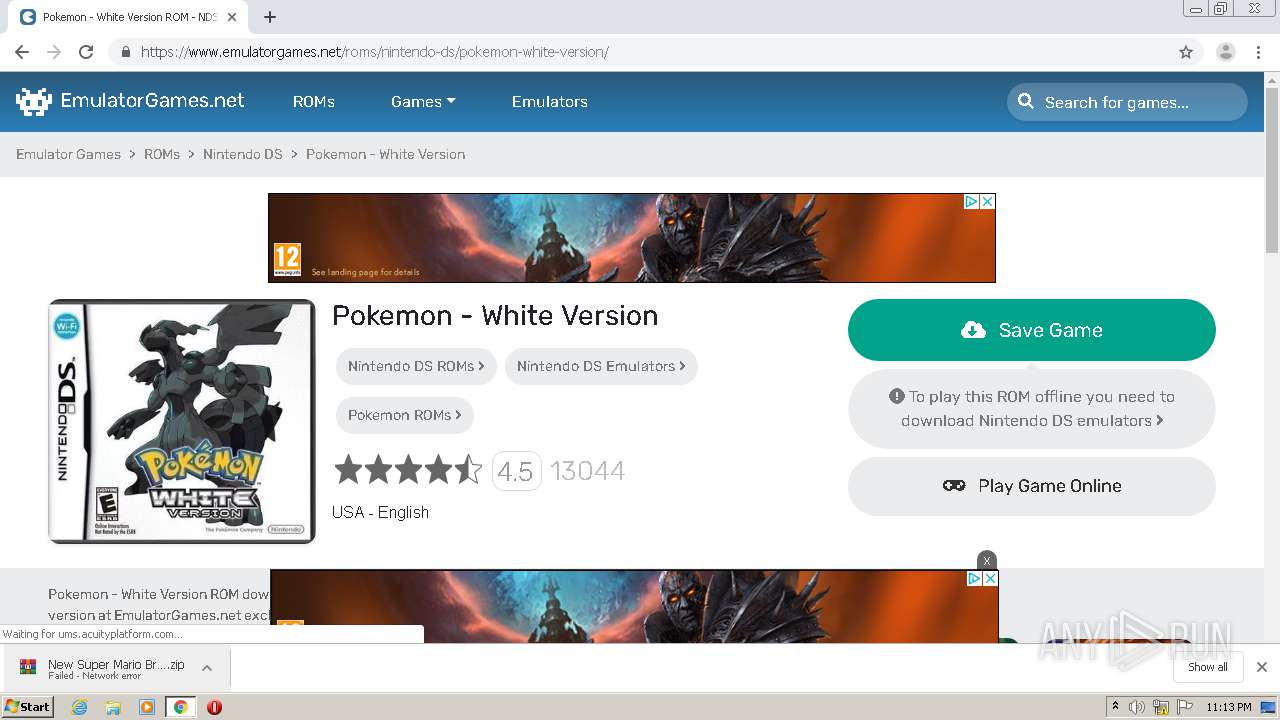Open media player taskbar icon
1280x720 pixels.
coord(147,707)
